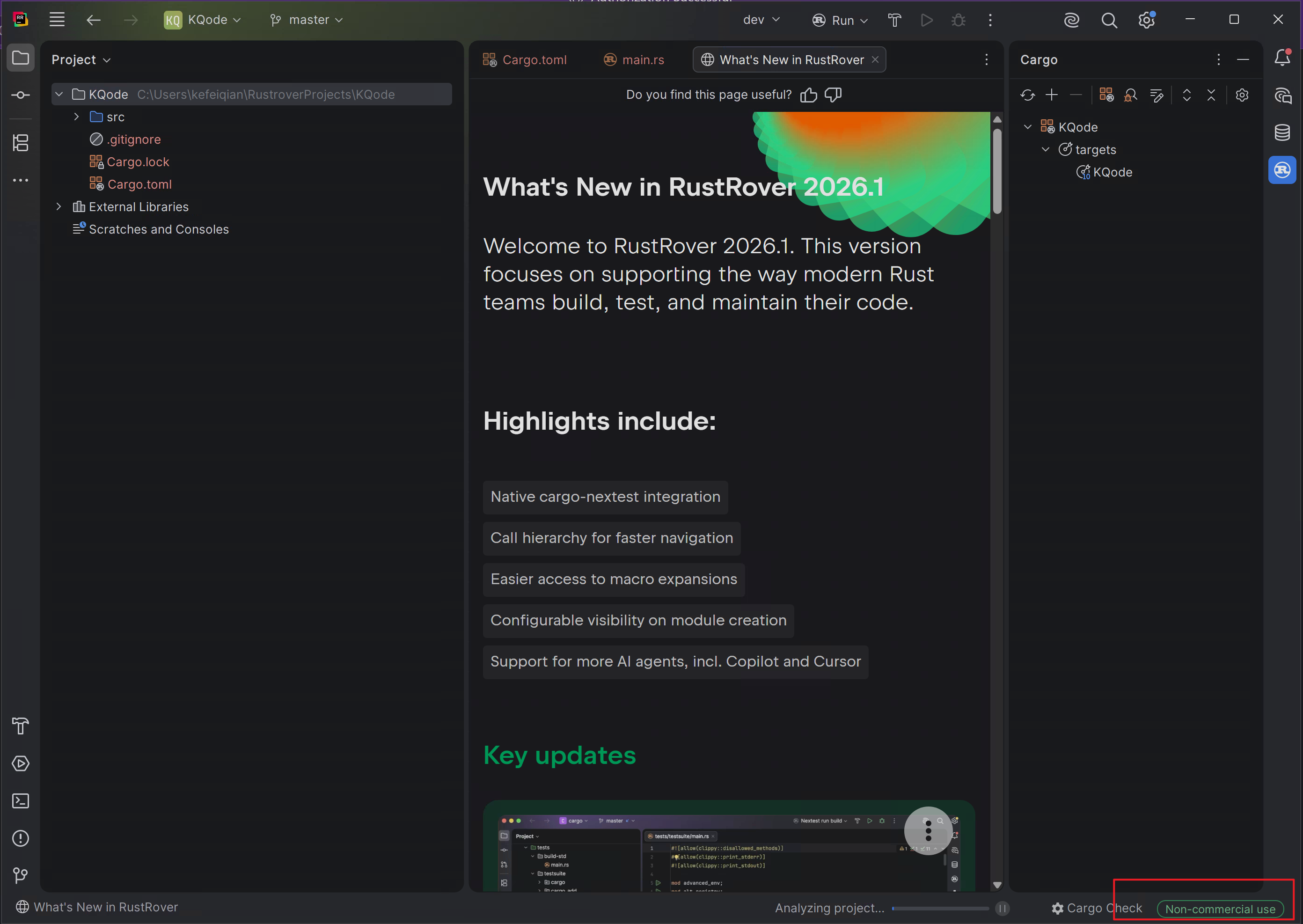Run the configuration with play icon
Viewport: 1303px width, 924px height.
tap(927, 20)
